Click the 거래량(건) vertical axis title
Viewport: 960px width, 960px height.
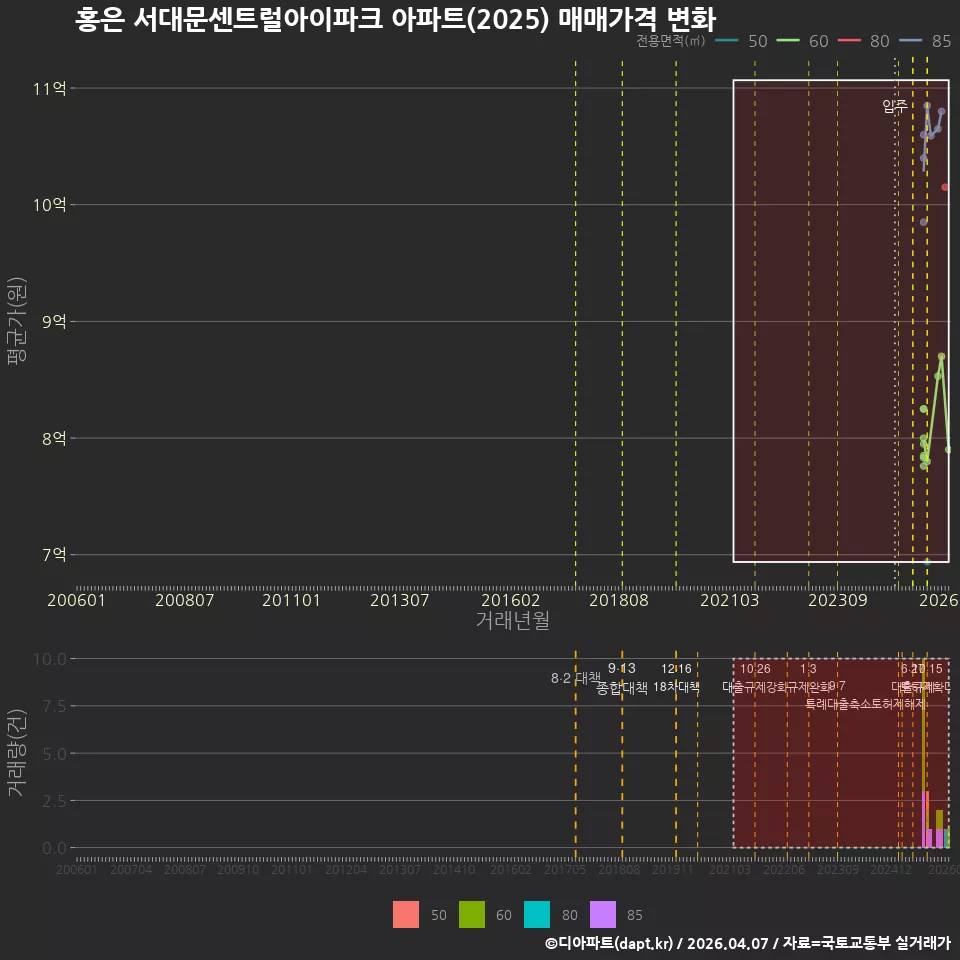17,753
